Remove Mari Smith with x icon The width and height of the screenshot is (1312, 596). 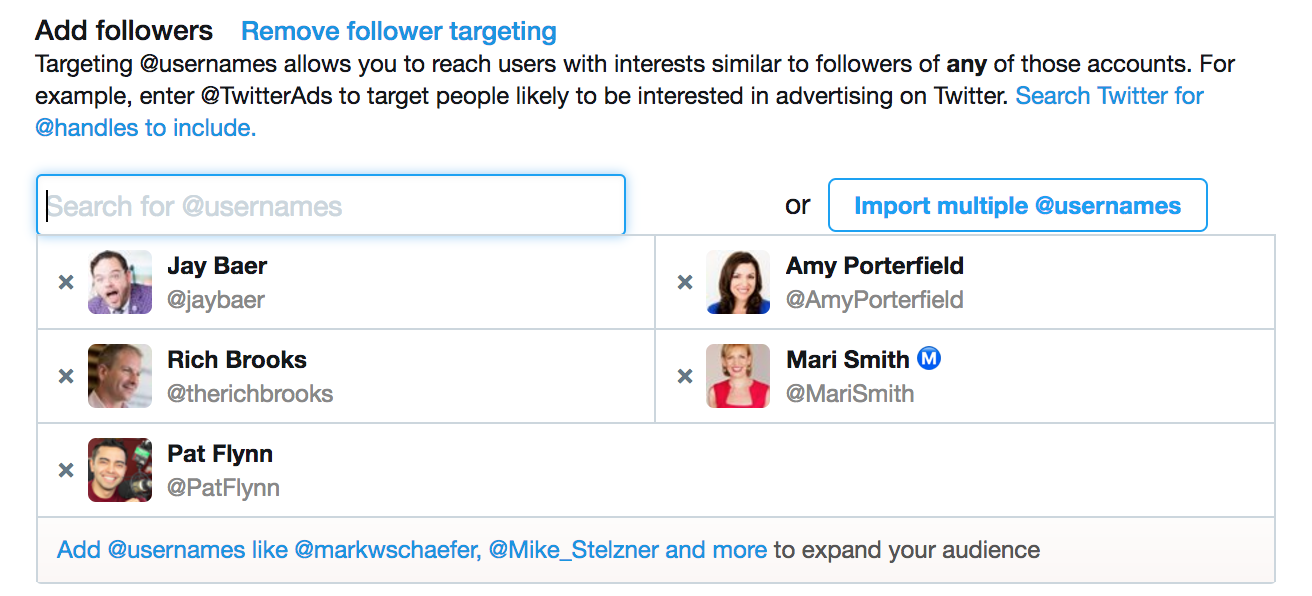[x=685, y=377]
